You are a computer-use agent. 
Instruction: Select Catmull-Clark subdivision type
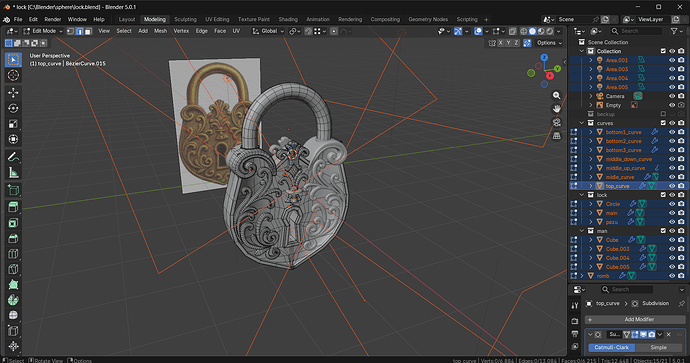[x=612, y=347]
